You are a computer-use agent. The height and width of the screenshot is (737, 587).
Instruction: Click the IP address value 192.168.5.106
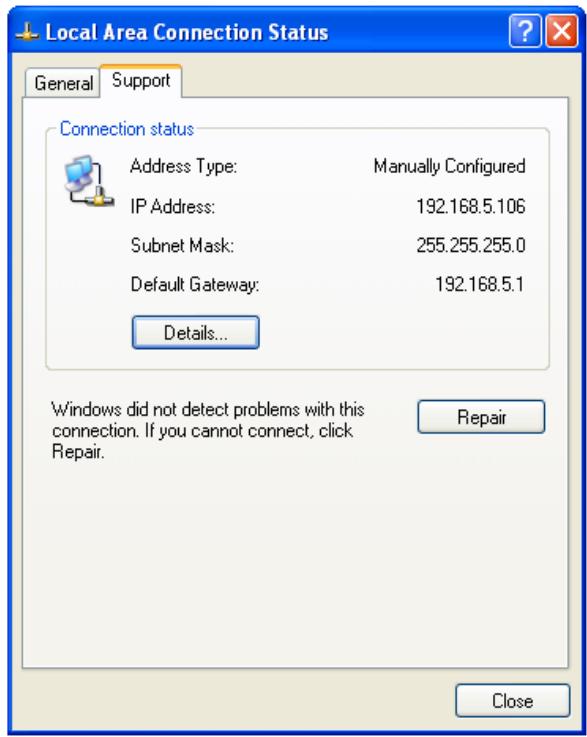click(x=471, y=206)
